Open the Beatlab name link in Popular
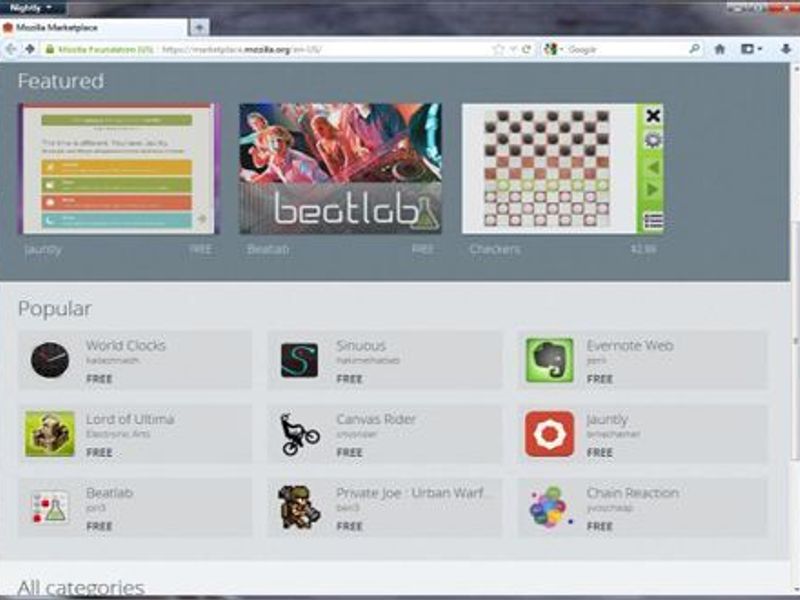Screen dimensions: 800x600 pos(109,493)
